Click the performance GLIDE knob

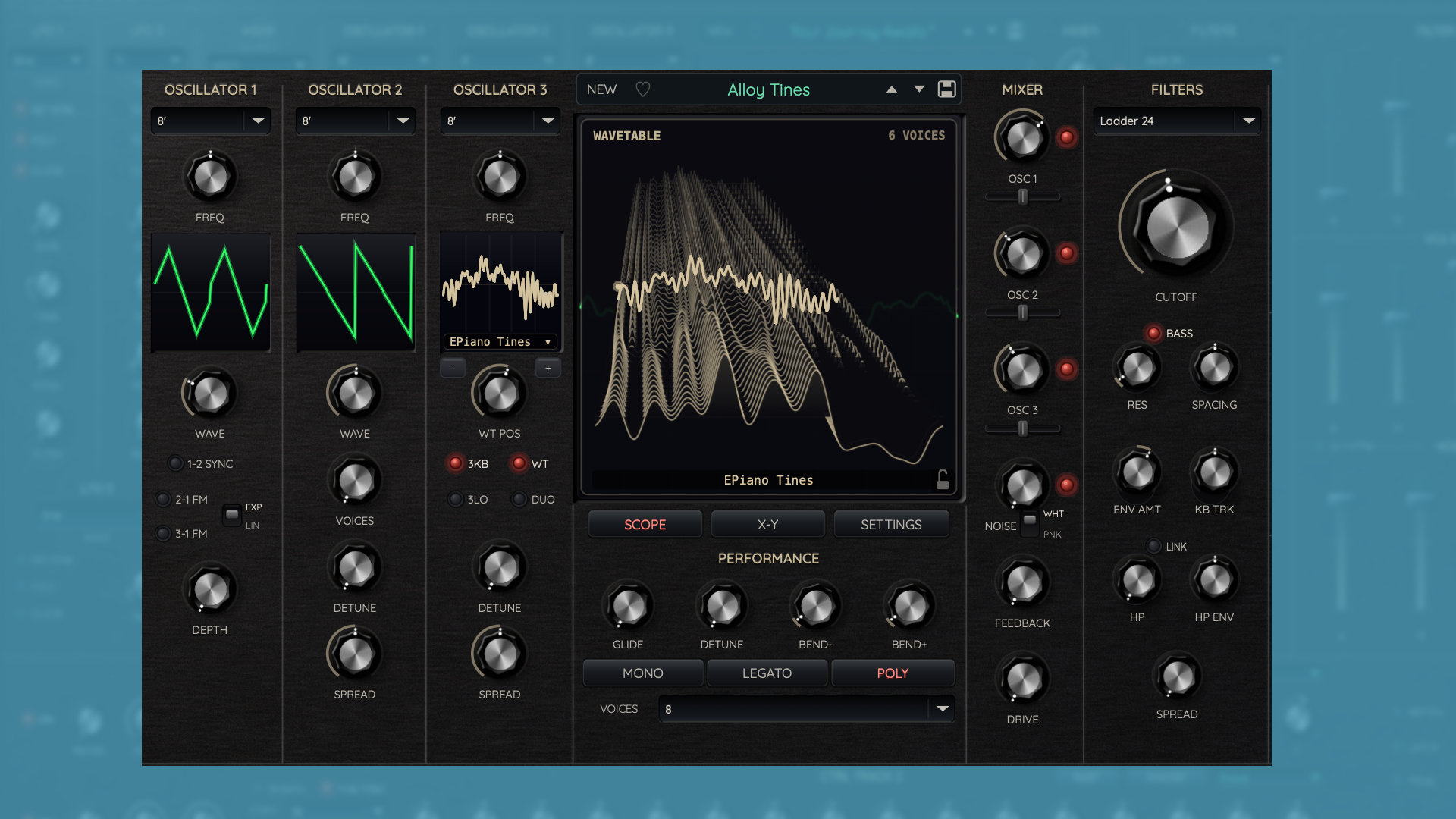pyautogui.click(x=628, y=606)
